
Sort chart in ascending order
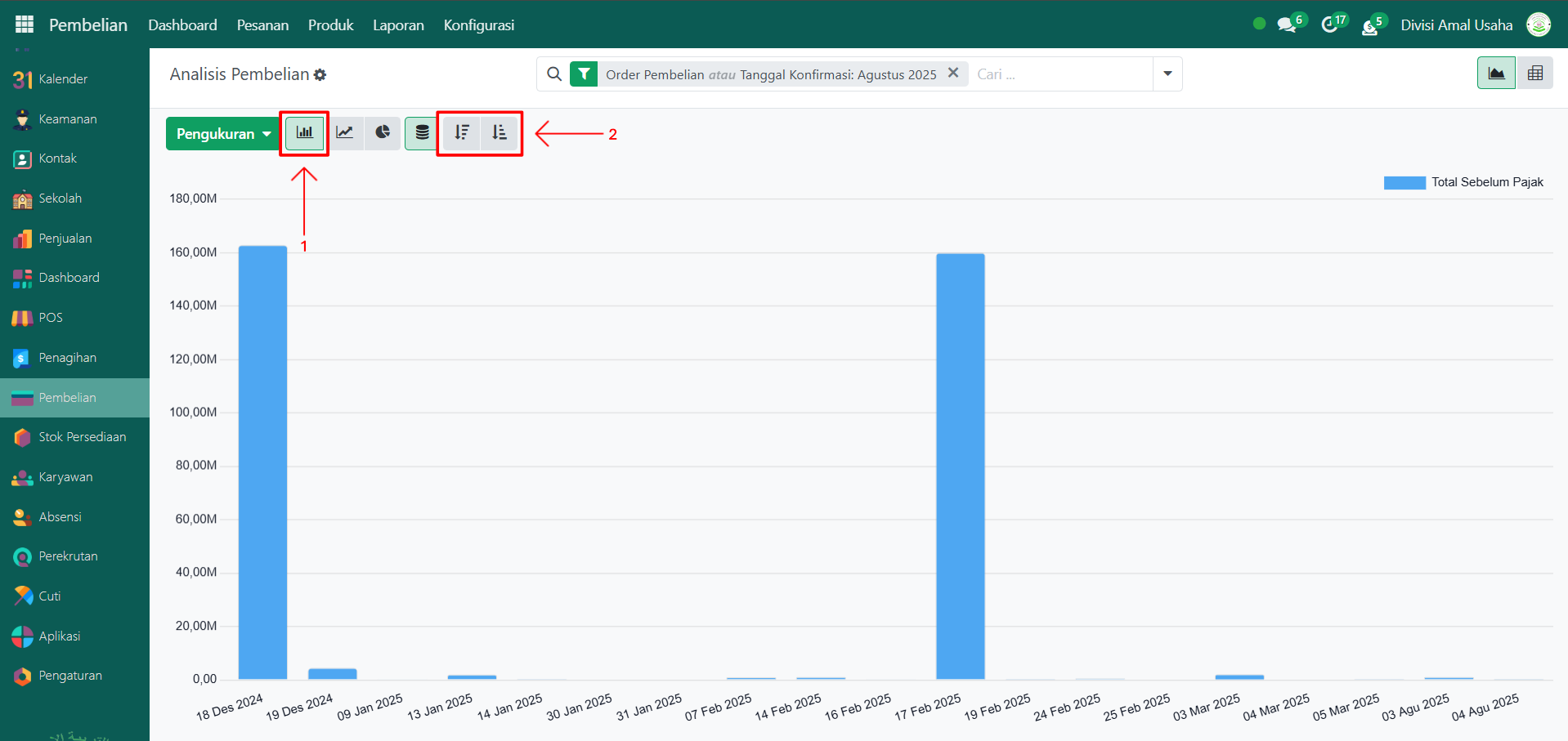[500, 132]
